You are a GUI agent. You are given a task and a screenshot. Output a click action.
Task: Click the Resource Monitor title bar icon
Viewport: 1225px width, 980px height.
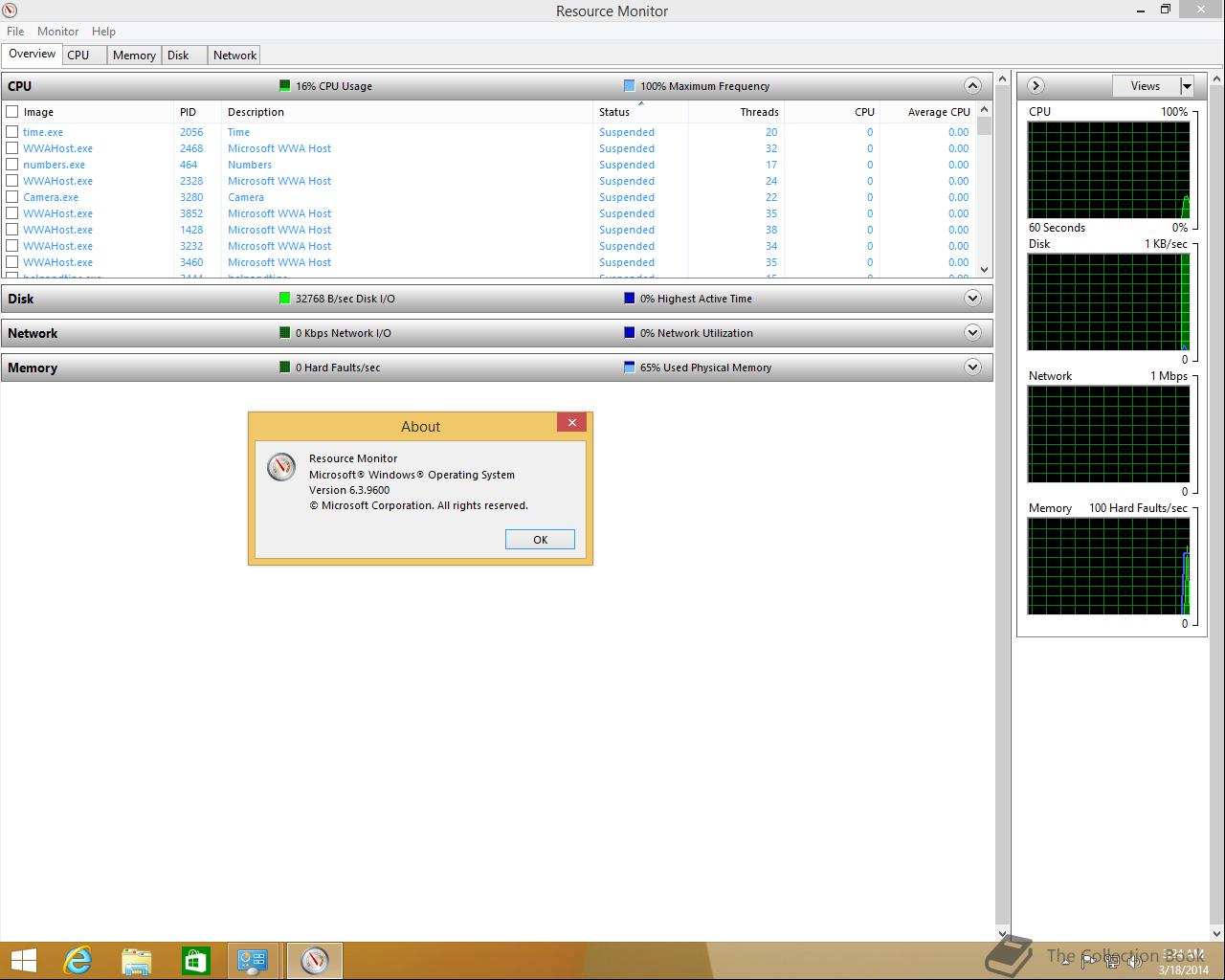click(x=11, y=11)
